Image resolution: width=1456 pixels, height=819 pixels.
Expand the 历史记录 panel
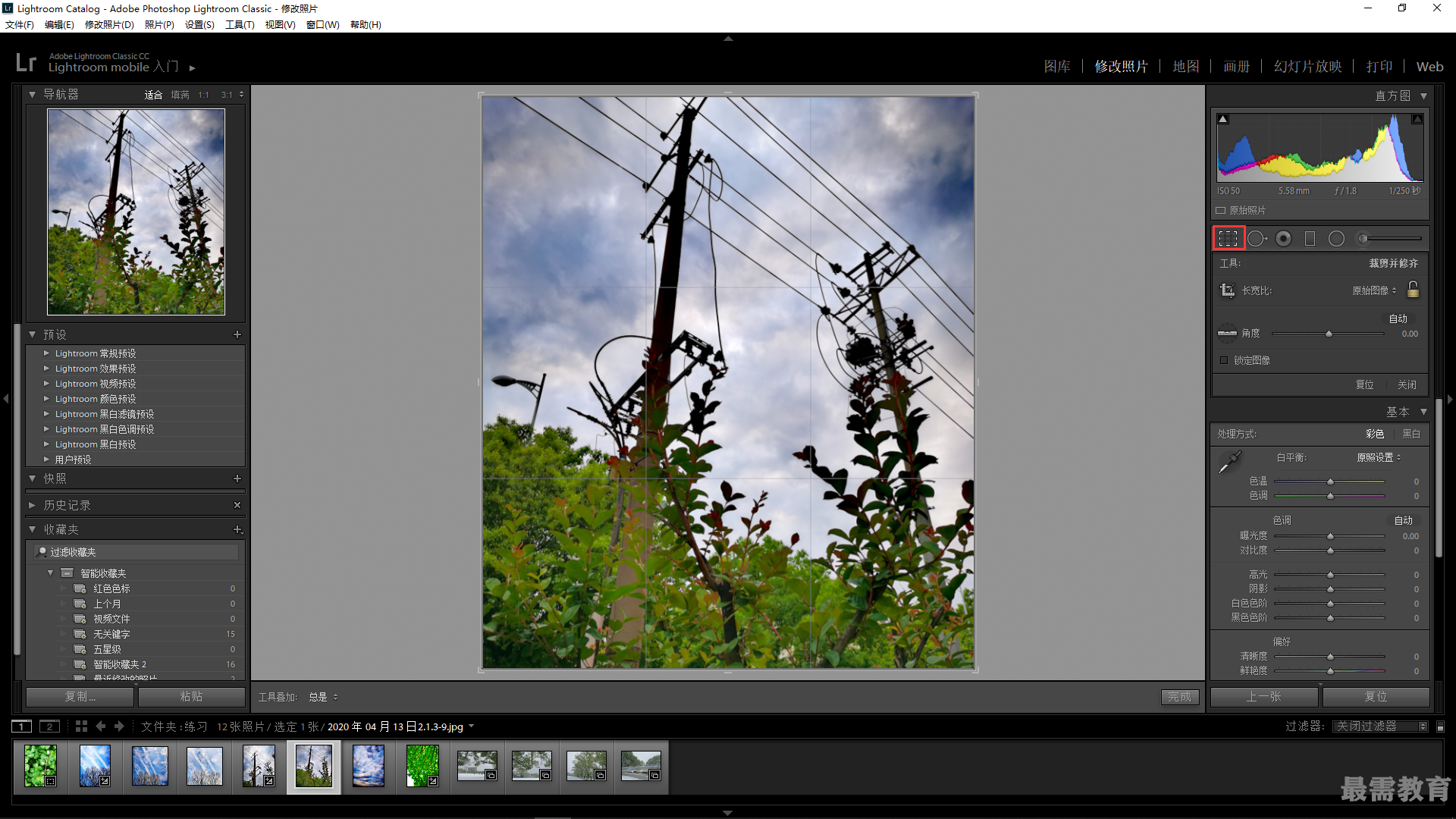[x=32, y=505]
